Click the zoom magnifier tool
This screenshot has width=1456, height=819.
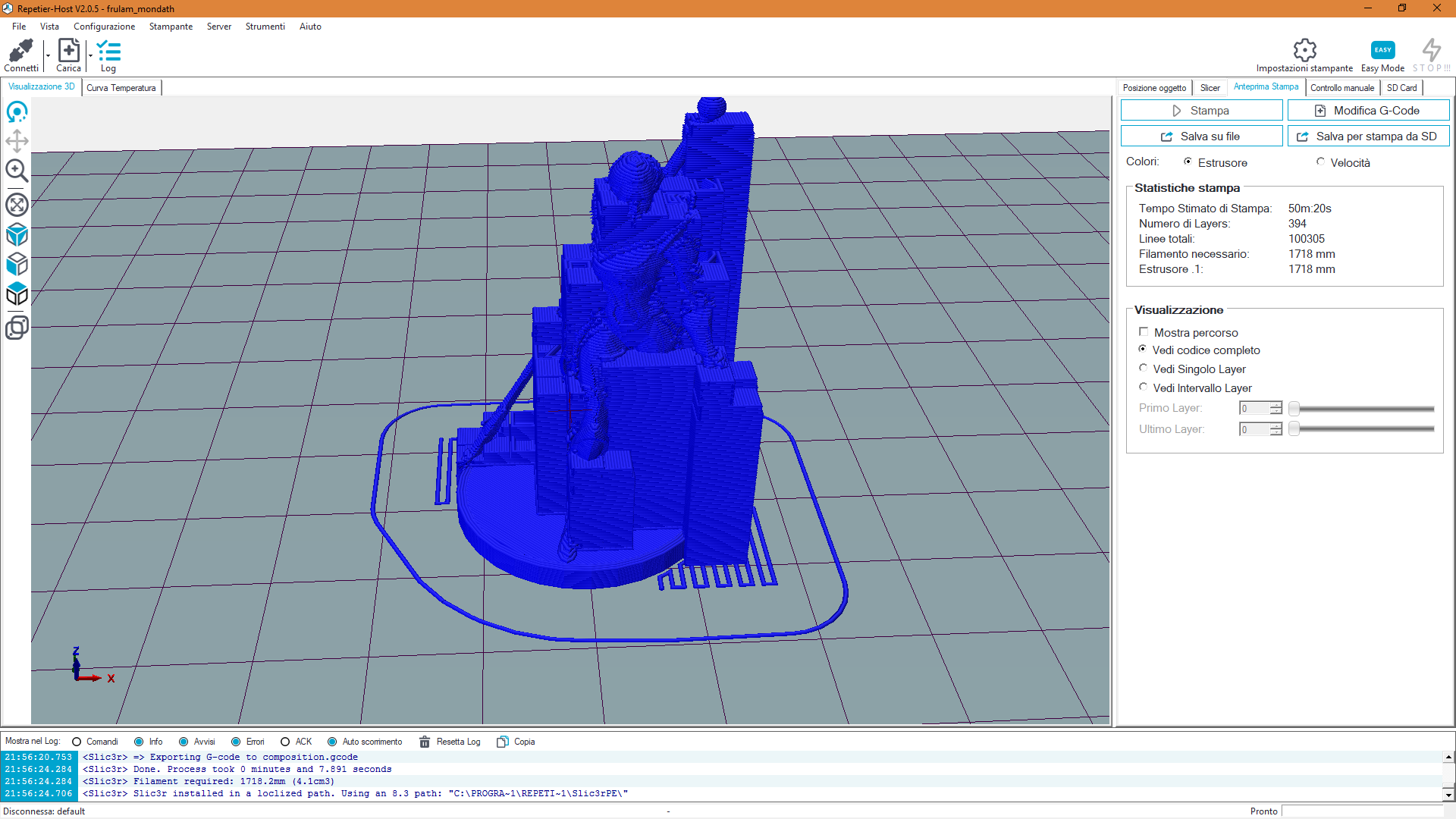[17, 171]
